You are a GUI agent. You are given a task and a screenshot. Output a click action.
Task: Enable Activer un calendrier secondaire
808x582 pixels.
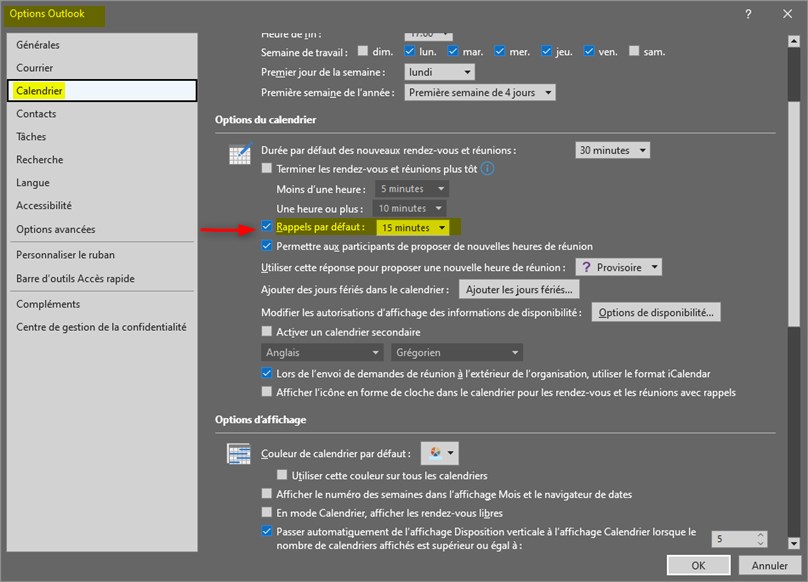point(266,331)
